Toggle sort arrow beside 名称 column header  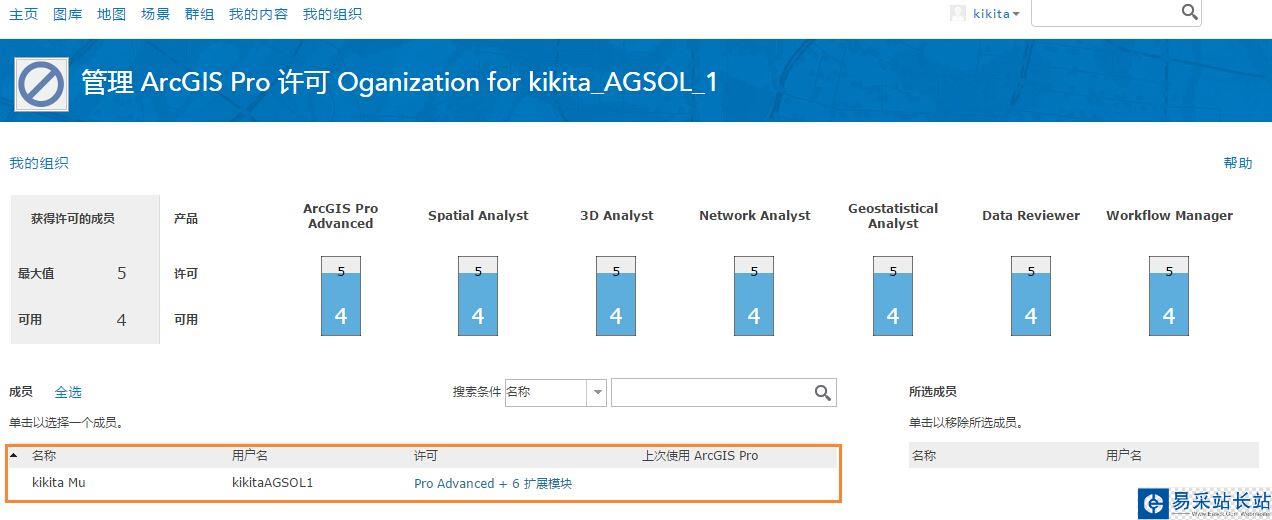pos(14,455)
